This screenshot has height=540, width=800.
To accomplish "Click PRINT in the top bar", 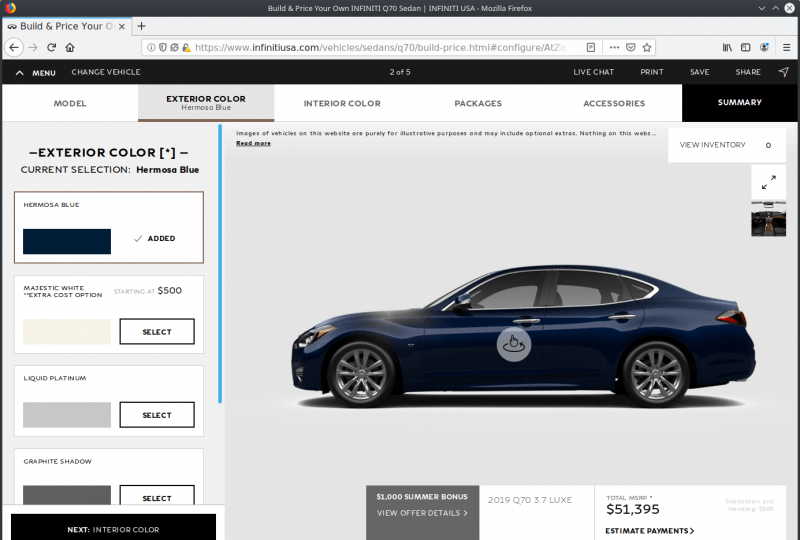I will coord(652,72).
